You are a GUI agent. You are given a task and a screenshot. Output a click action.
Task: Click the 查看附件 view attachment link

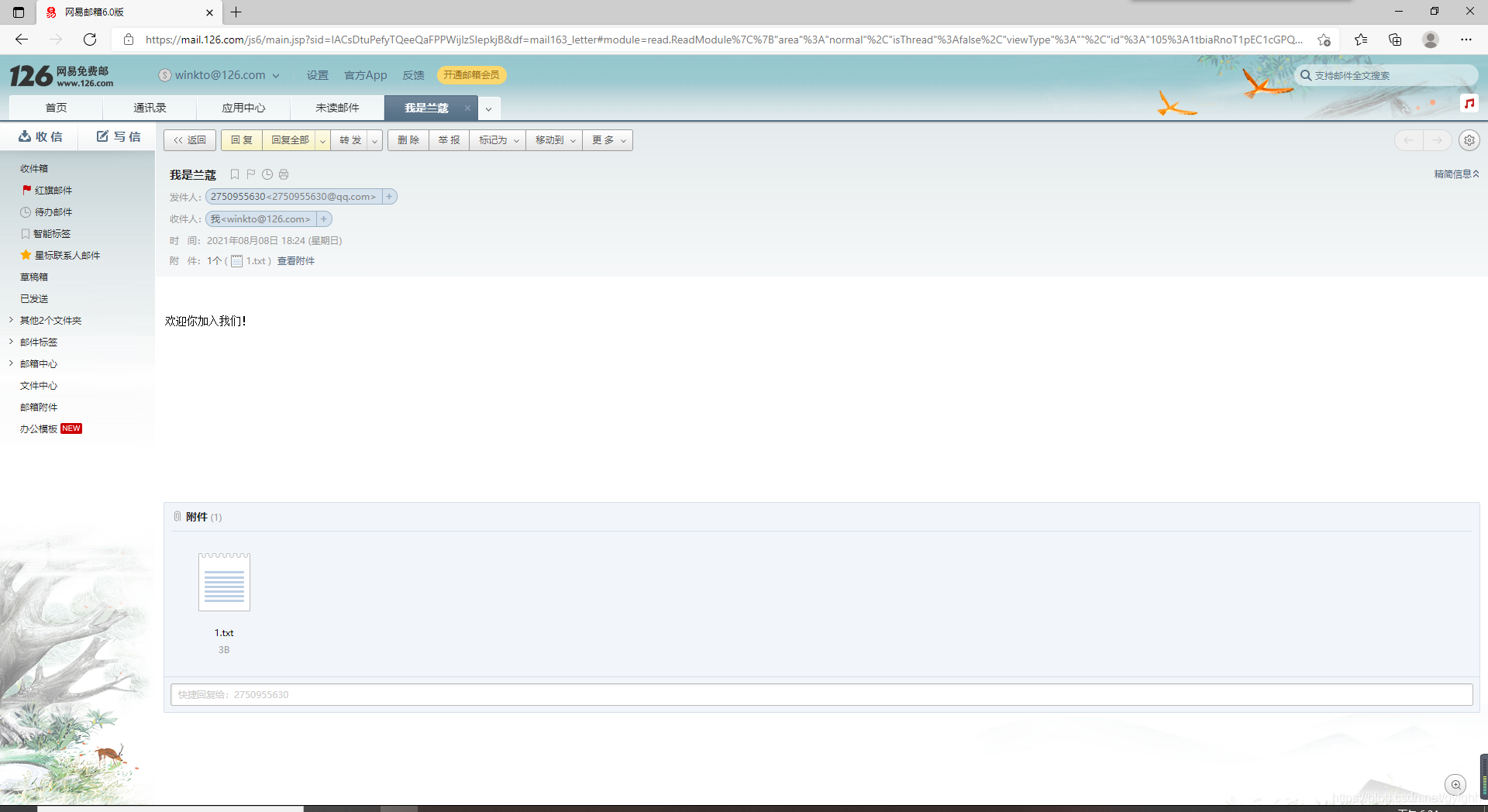click(x=296, y=261)
